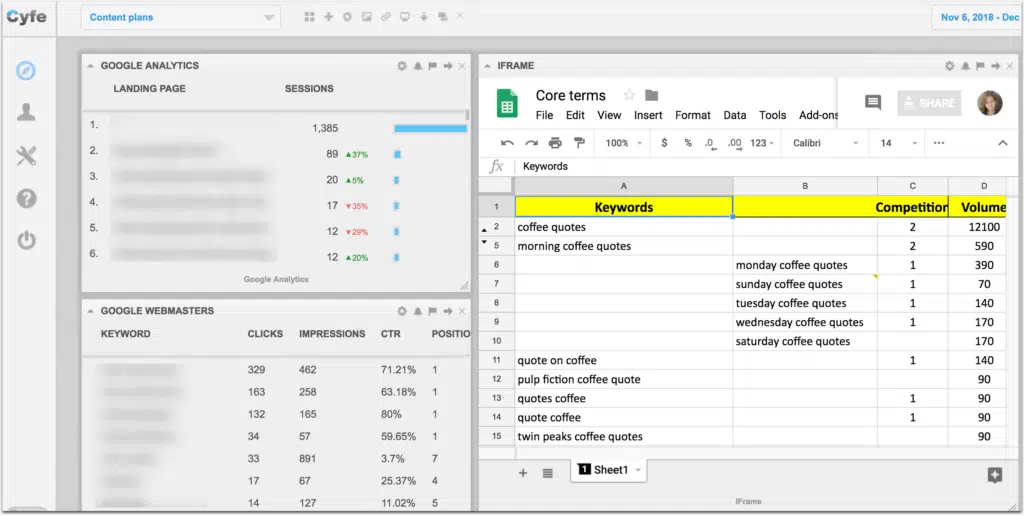This screenshot has height=515, width=1024.
Task: Open the Format menu in Sheets
Action: [693, 115]
